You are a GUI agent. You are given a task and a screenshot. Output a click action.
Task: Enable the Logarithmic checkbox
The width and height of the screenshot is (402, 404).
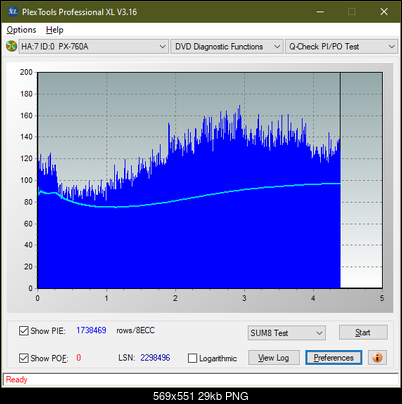[x=193, y=358]
